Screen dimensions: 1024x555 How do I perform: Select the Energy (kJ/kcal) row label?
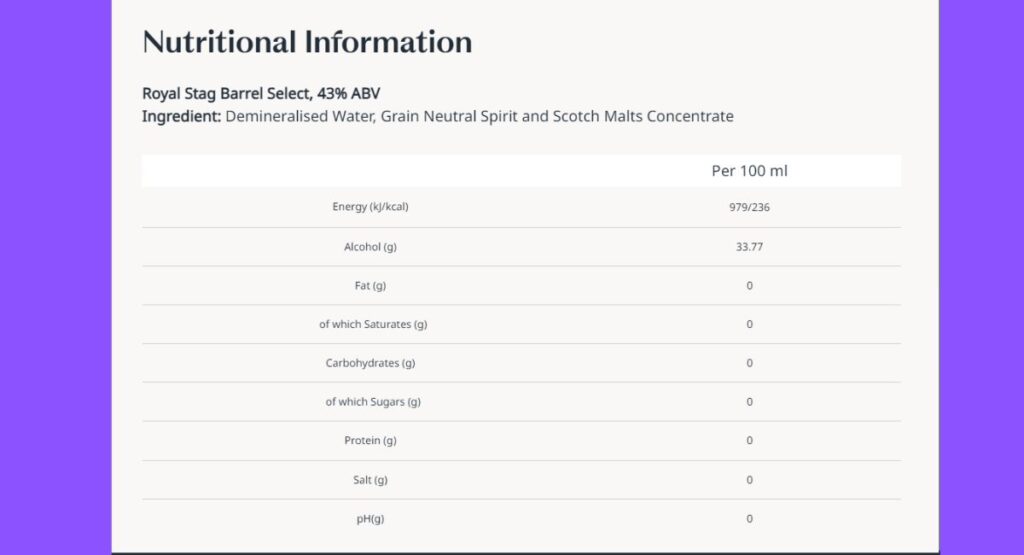click(x=370, y=207)
